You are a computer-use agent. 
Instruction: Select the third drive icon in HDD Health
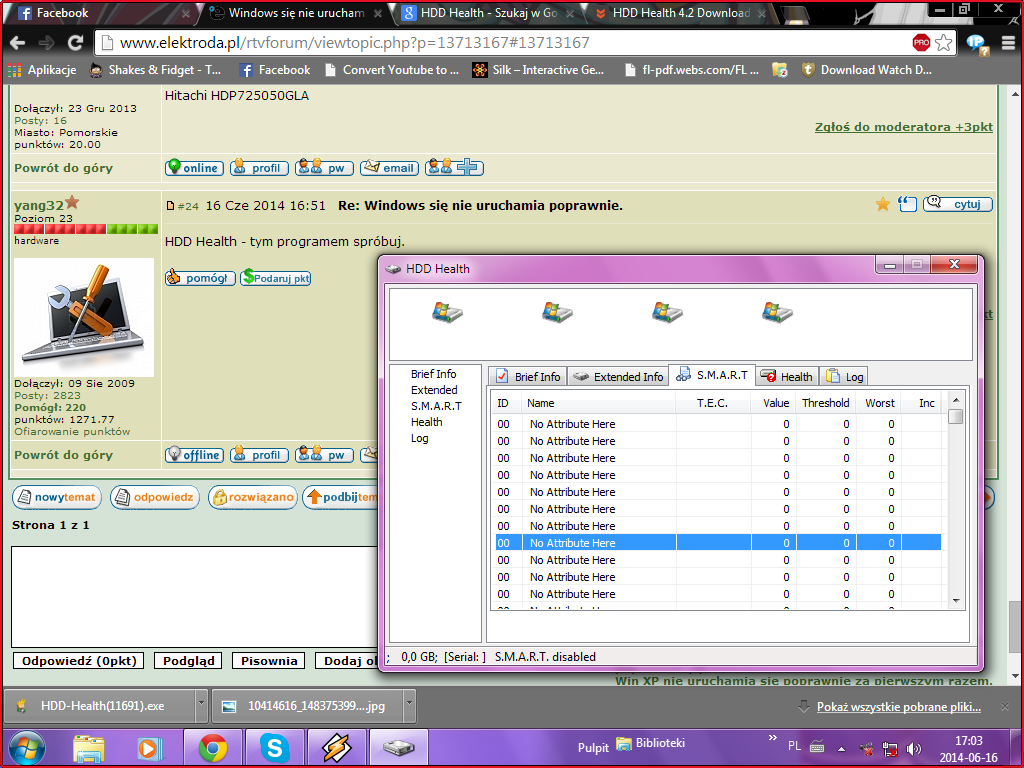click(x=667, y=312)
